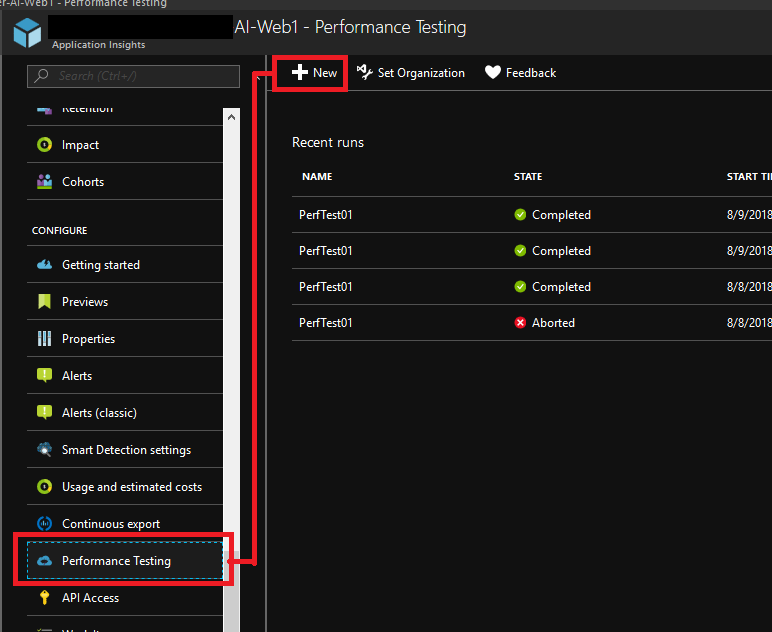
Task: Open Set Organization
Action: (x=411, y=72)
